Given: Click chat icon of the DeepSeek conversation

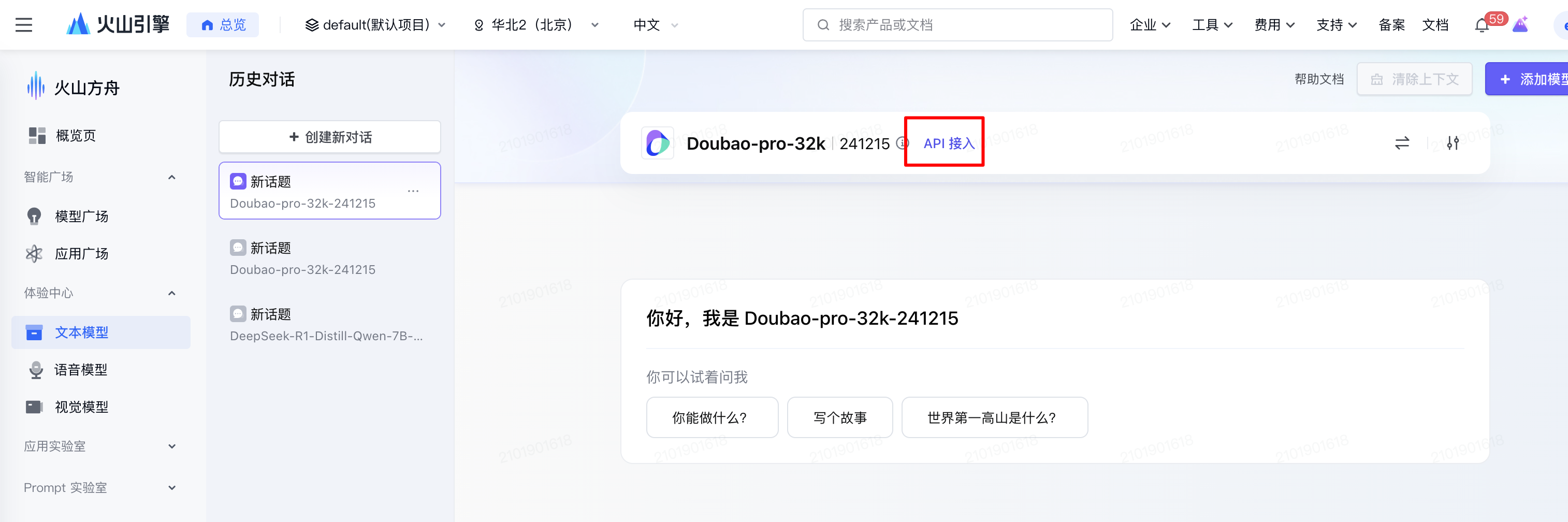Looking at the screenshot, I should coord(238,314).
